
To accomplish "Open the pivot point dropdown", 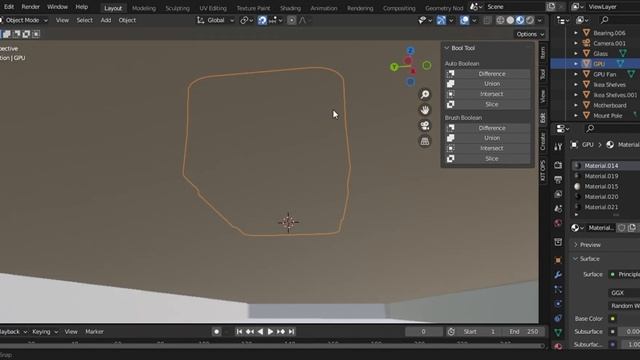I will pos(247,20).
